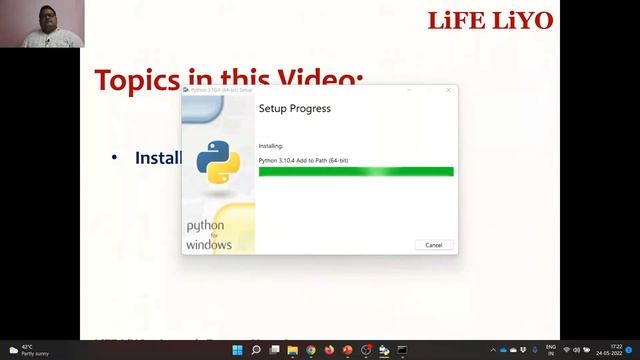Click the presenter webcam thumbnail
The image size is (640, 360).
pos(42,24)
